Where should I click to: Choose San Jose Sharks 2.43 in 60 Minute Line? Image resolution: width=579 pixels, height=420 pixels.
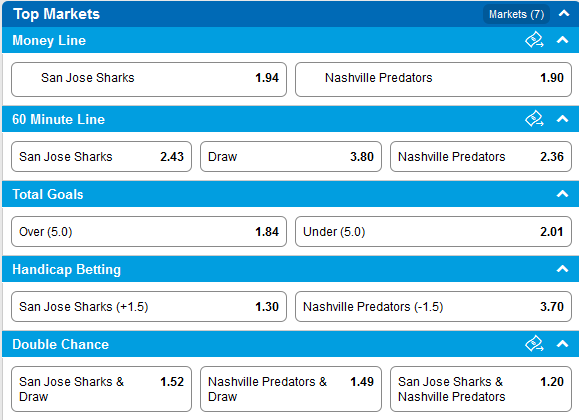tap(102, 157)
